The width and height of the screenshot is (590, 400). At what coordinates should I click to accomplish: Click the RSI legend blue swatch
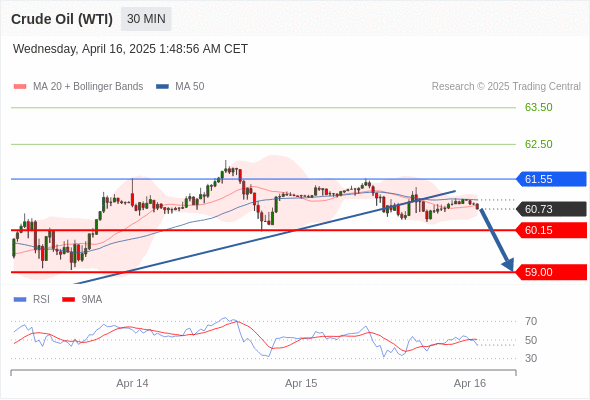click(20, 300)
